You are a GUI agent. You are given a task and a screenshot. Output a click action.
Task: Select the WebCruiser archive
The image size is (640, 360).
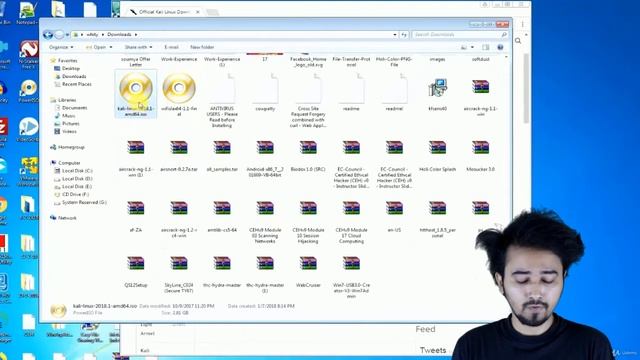click(x=308, y=272)
